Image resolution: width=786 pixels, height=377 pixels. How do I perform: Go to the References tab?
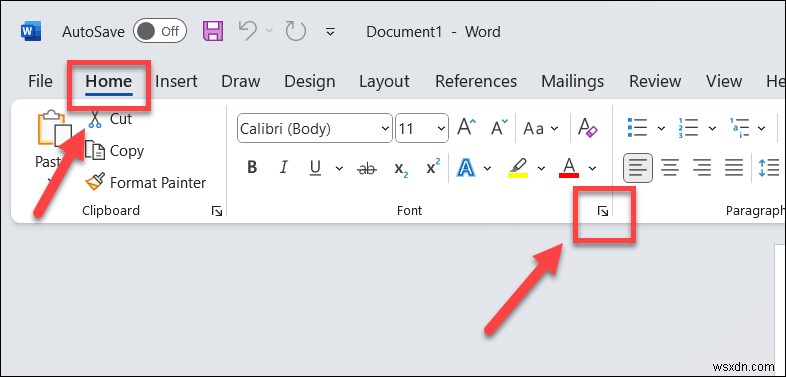point(476,81)
